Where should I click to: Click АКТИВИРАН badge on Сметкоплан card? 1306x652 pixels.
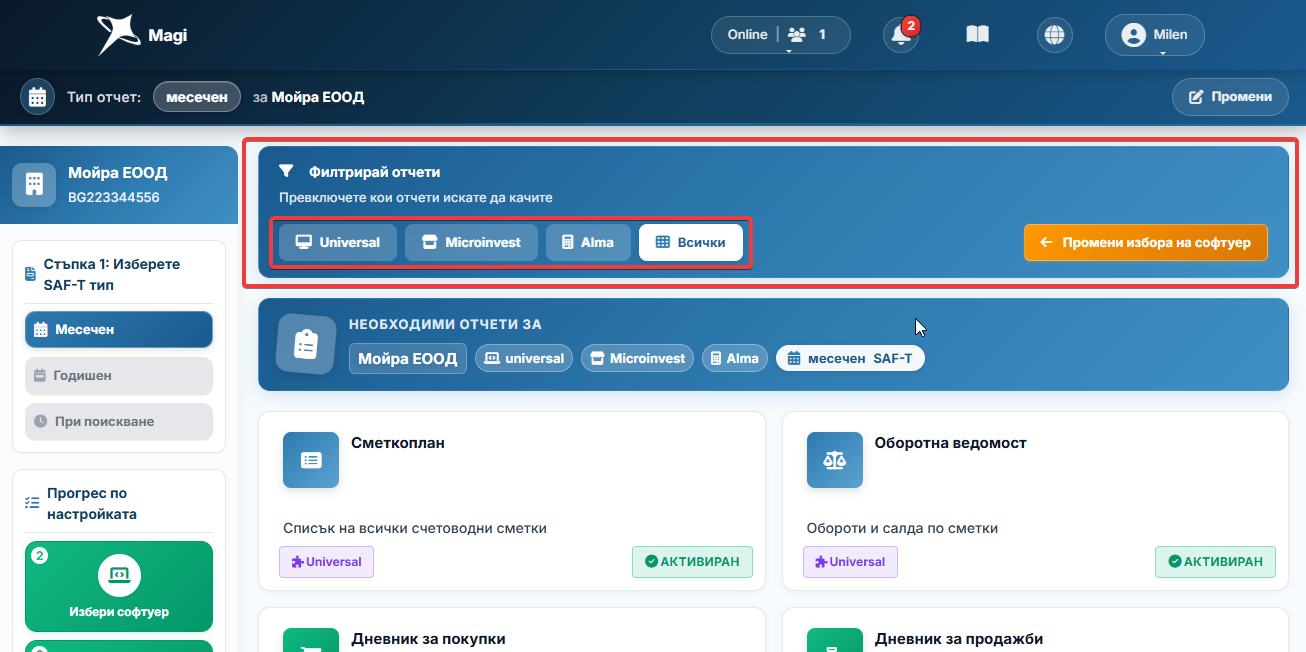[692, 562]
